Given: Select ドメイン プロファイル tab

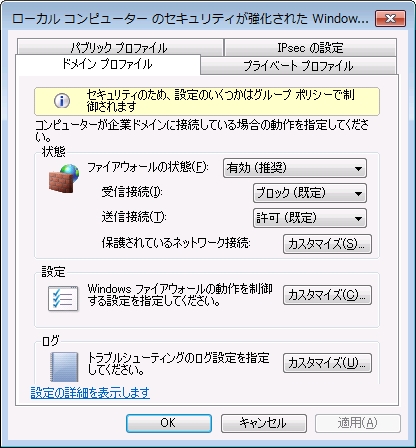Looking at the screenshot, I should coord(107,64).
